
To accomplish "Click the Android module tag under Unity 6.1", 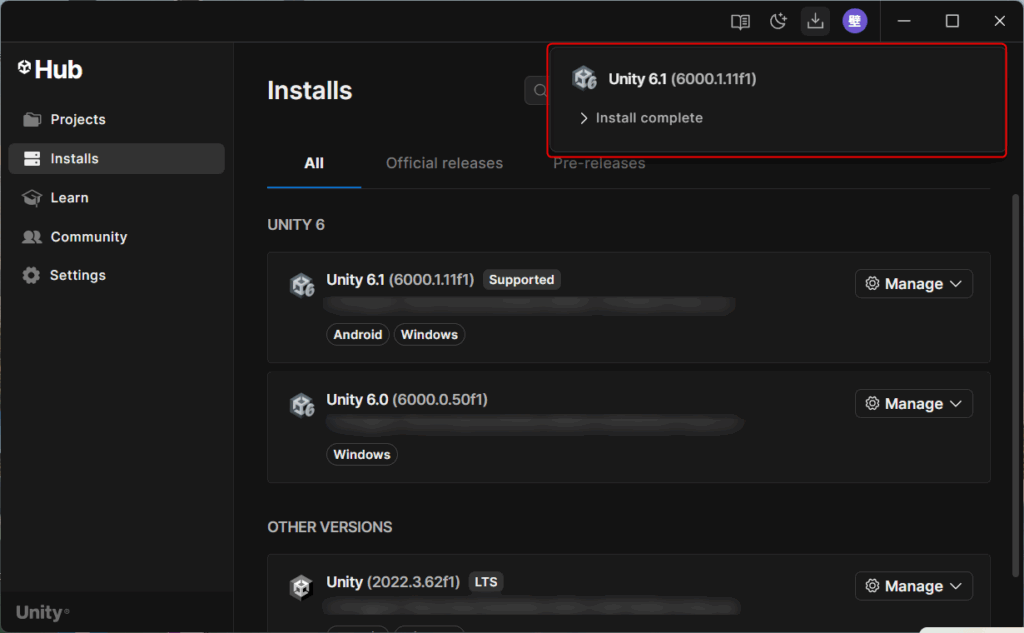I will coord(358,334).
